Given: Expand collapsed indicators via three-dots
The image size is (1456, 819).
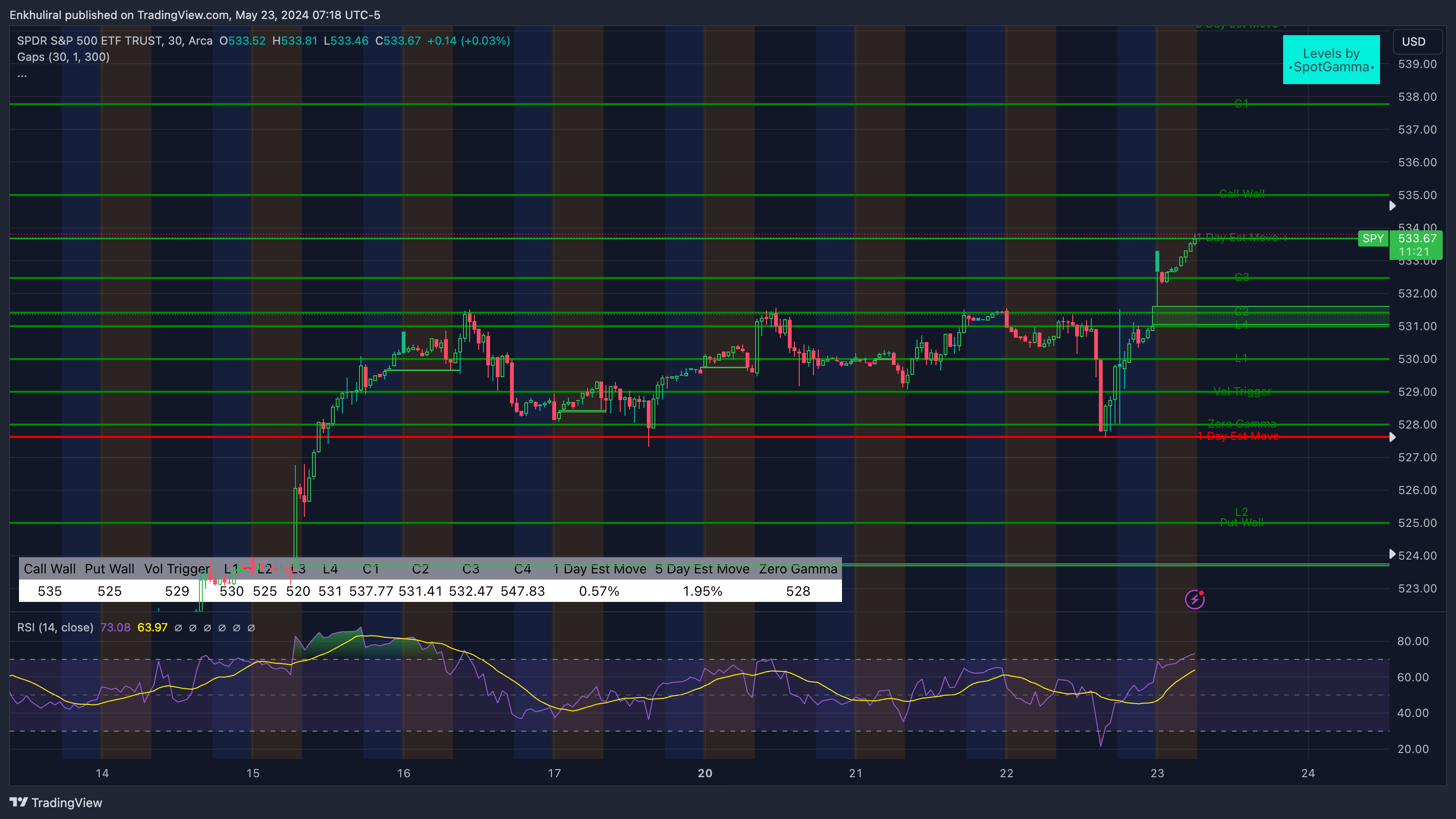Looking at the screenshot, I should (22, 75).
